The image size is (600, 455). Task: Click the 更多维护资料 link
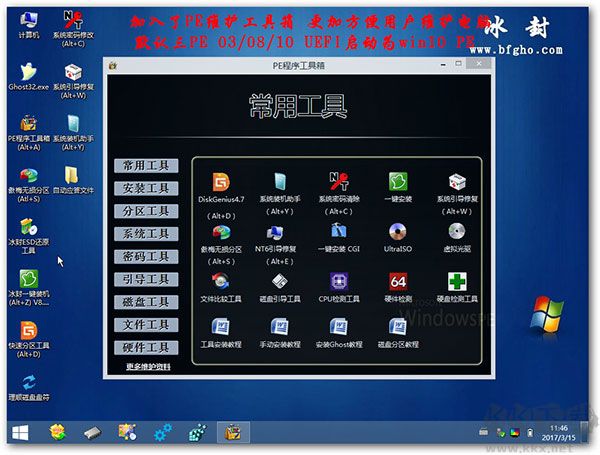pos(148,367)
